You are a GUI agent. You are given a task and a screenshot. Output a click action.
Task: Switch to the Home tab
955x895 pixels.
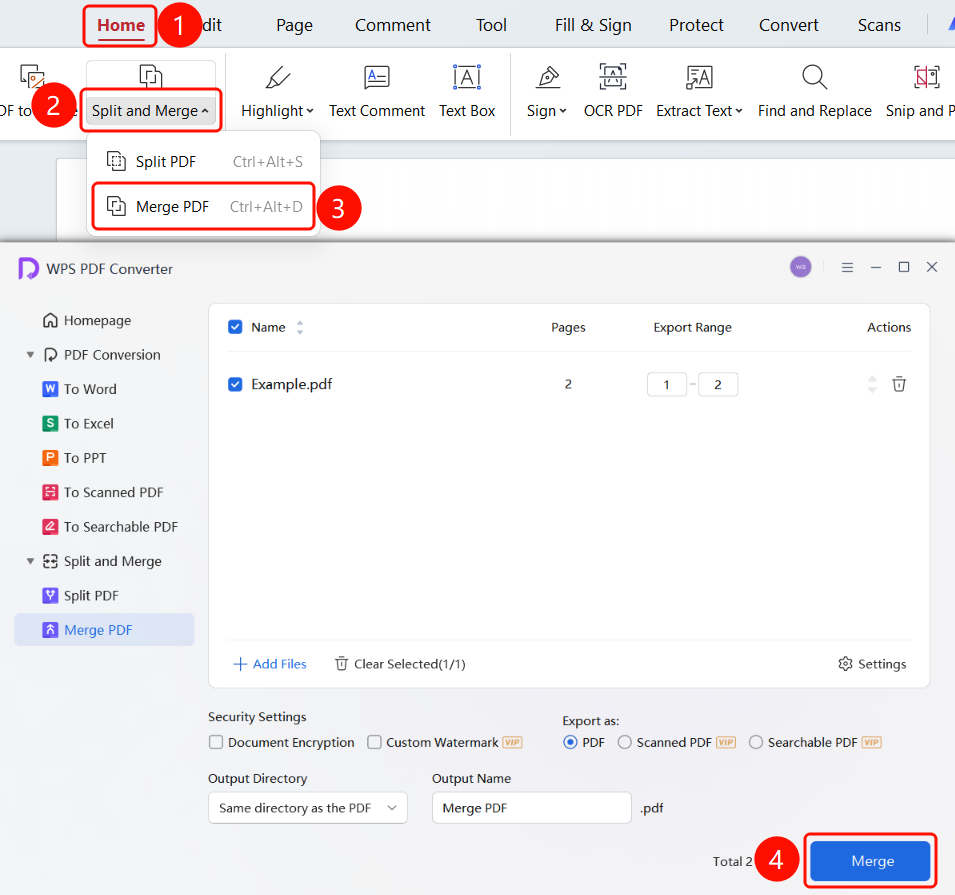coord(121,25)
